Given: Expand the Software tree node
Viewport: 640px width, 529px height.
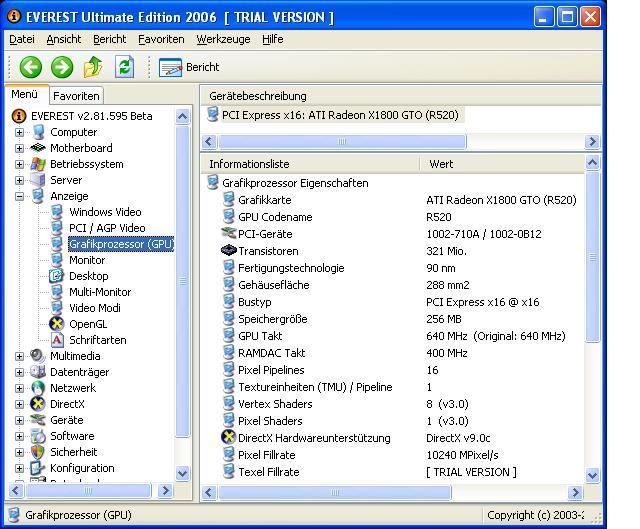Looking at the screenshot, I should tap(19, 436).
